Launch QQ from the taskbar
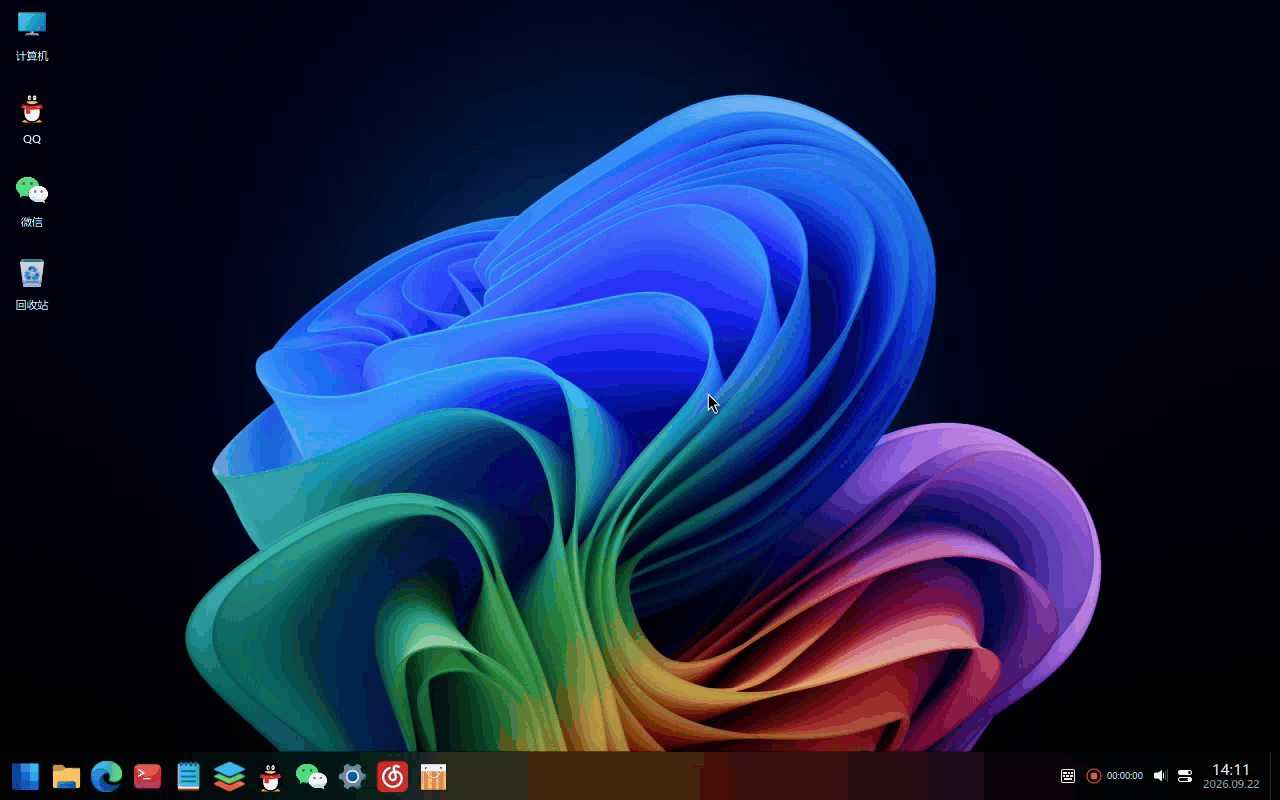This screenshot has width=1280, height=800. (270, 776)
